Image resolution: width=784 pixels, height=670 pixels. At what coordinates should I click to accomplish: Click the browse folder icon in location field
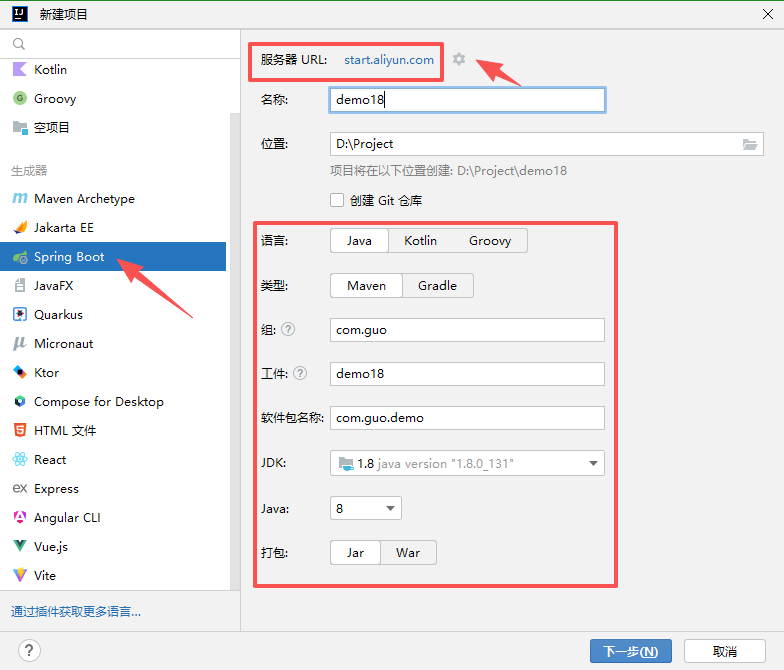750,144
